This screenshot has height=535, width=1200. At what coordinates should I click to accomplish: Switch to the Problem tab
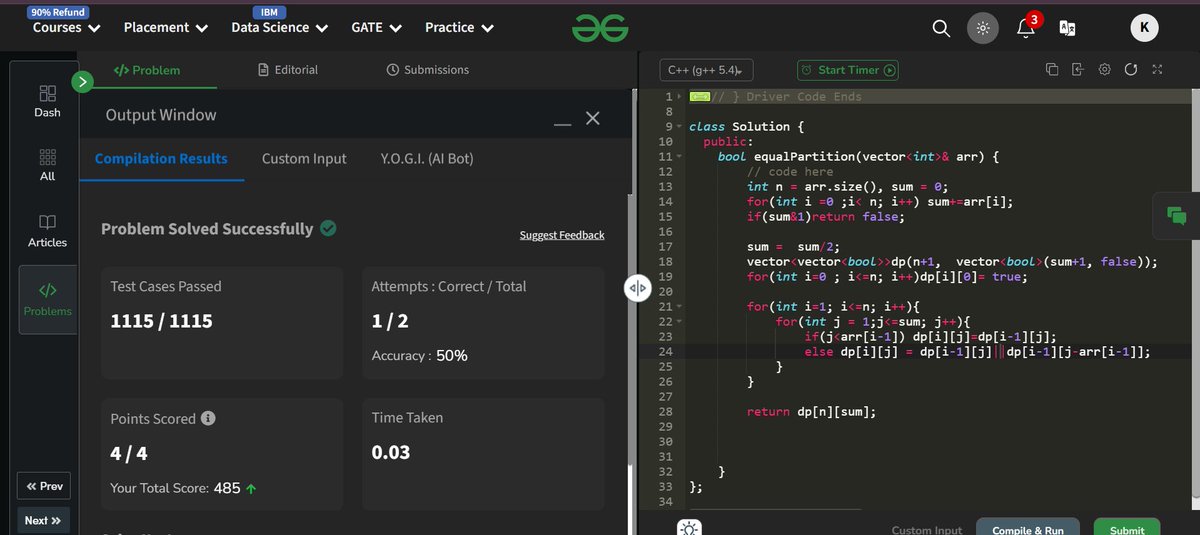[147, 70]
